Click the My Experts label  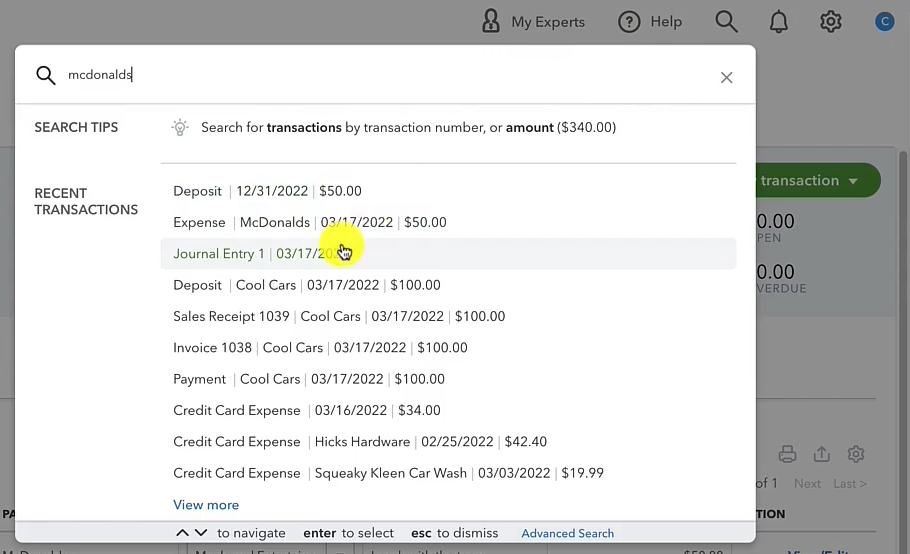[548, 22]
